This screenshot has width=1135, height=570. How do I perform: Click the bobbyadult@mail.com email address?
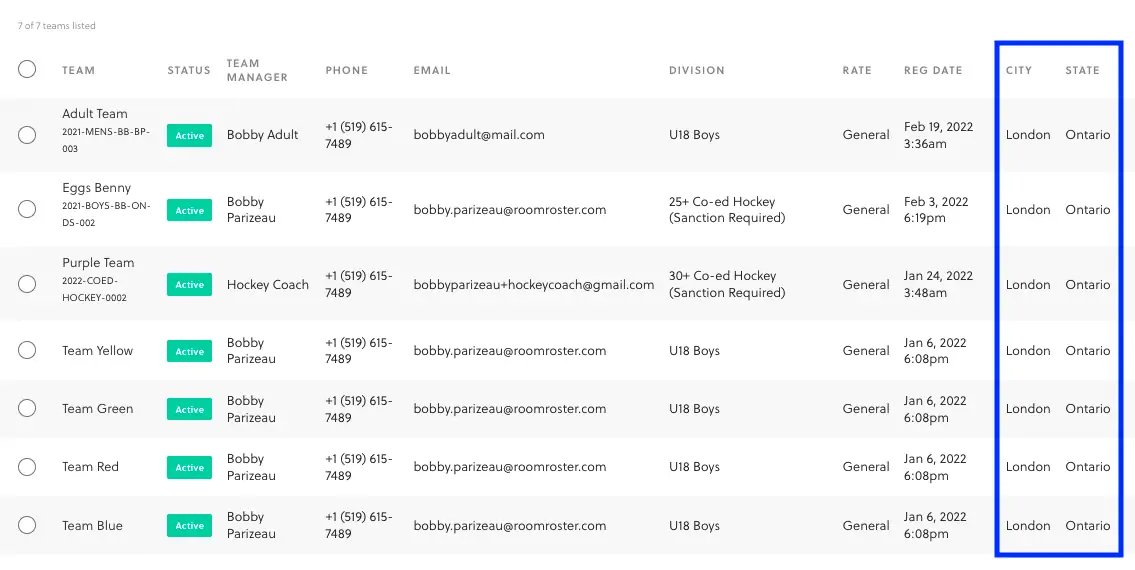pos(479,135)
